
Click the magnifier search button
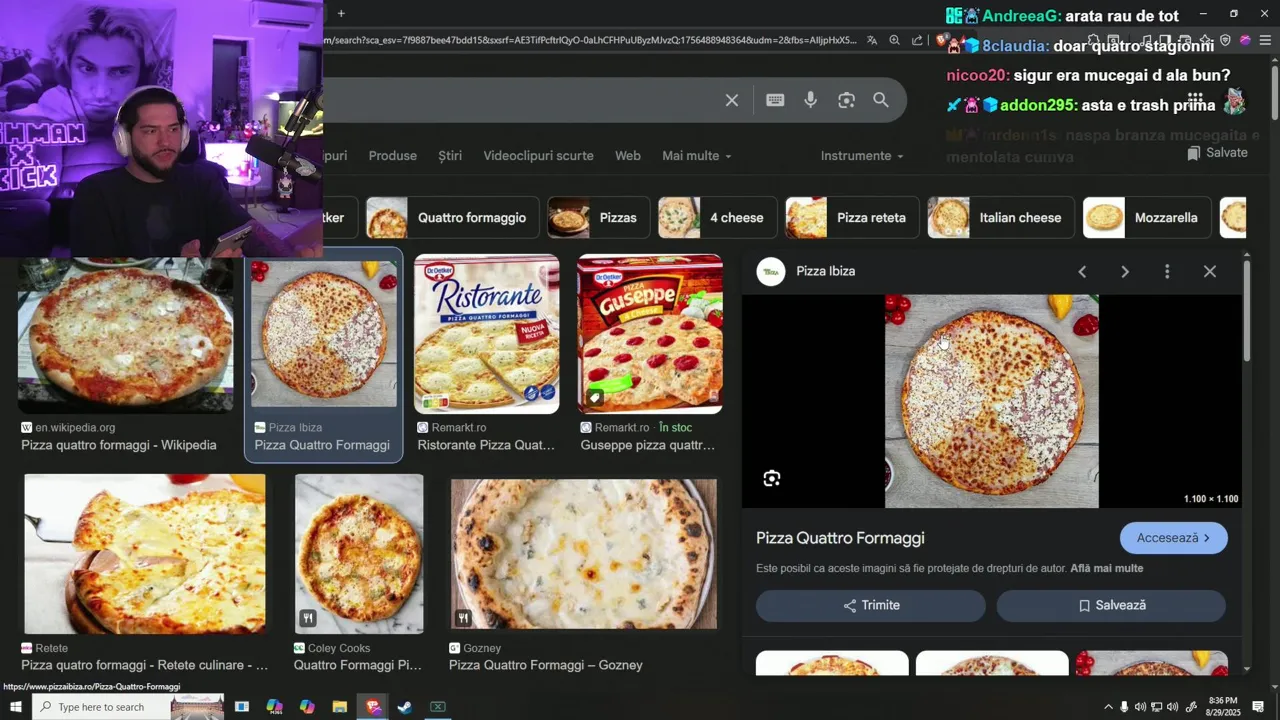coord(881,100)
